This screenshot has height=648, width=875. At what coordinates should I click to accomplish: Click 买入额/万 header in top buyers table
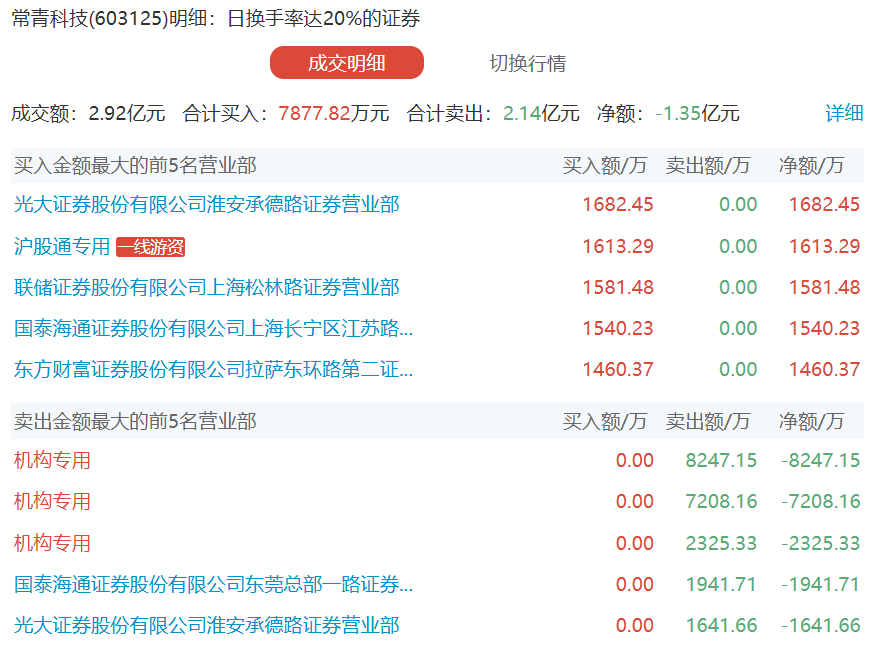(x=604, y=166)
